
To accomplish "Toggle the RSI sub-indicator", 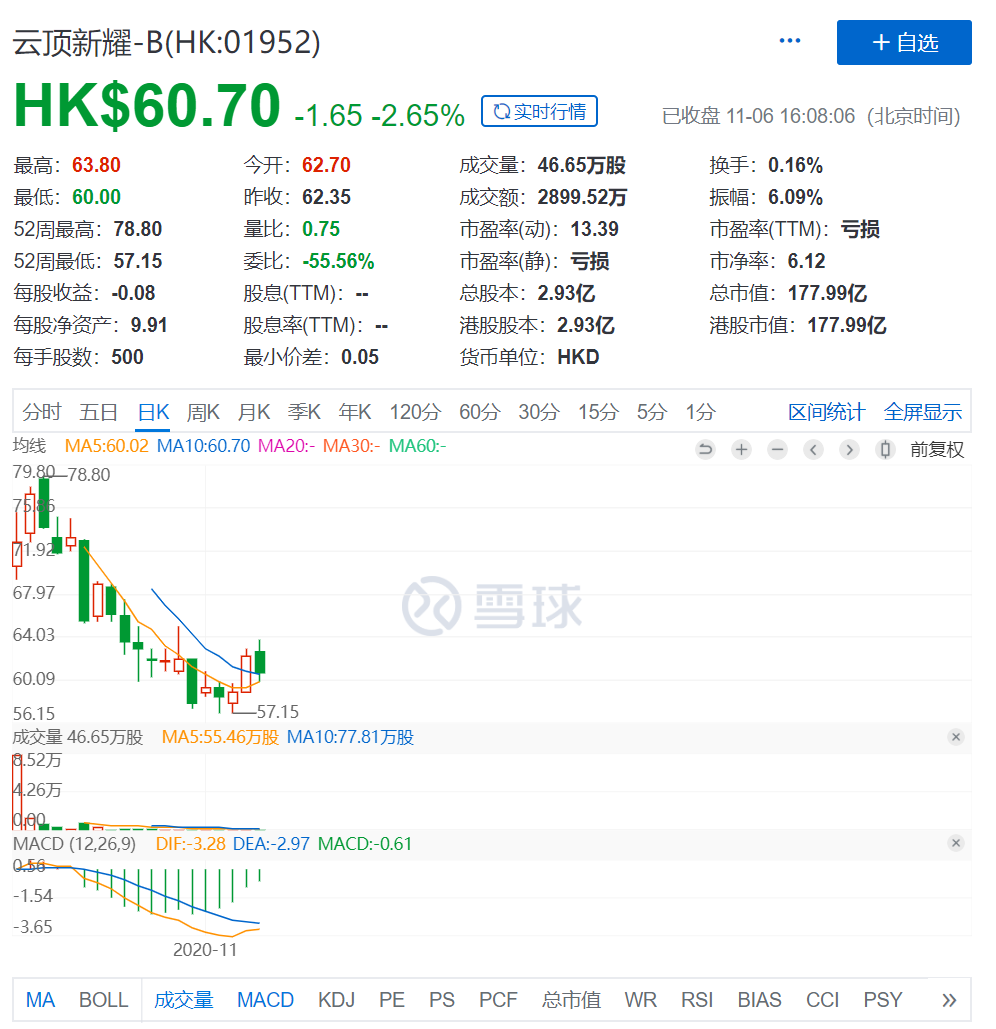I will click(x=697, y=999).
